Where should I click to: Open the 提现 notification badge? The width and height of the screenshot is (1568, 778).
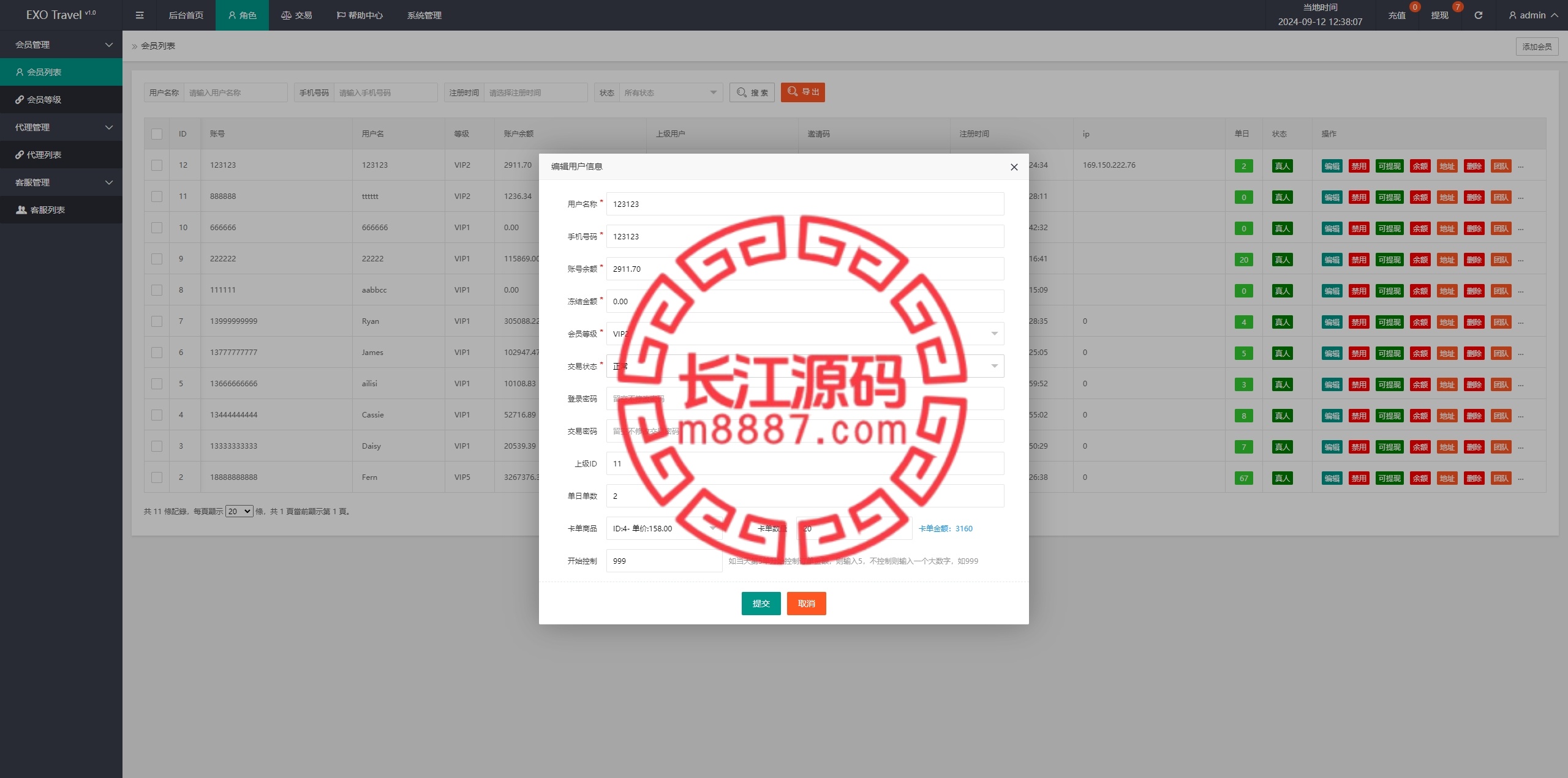[1458, 7]
